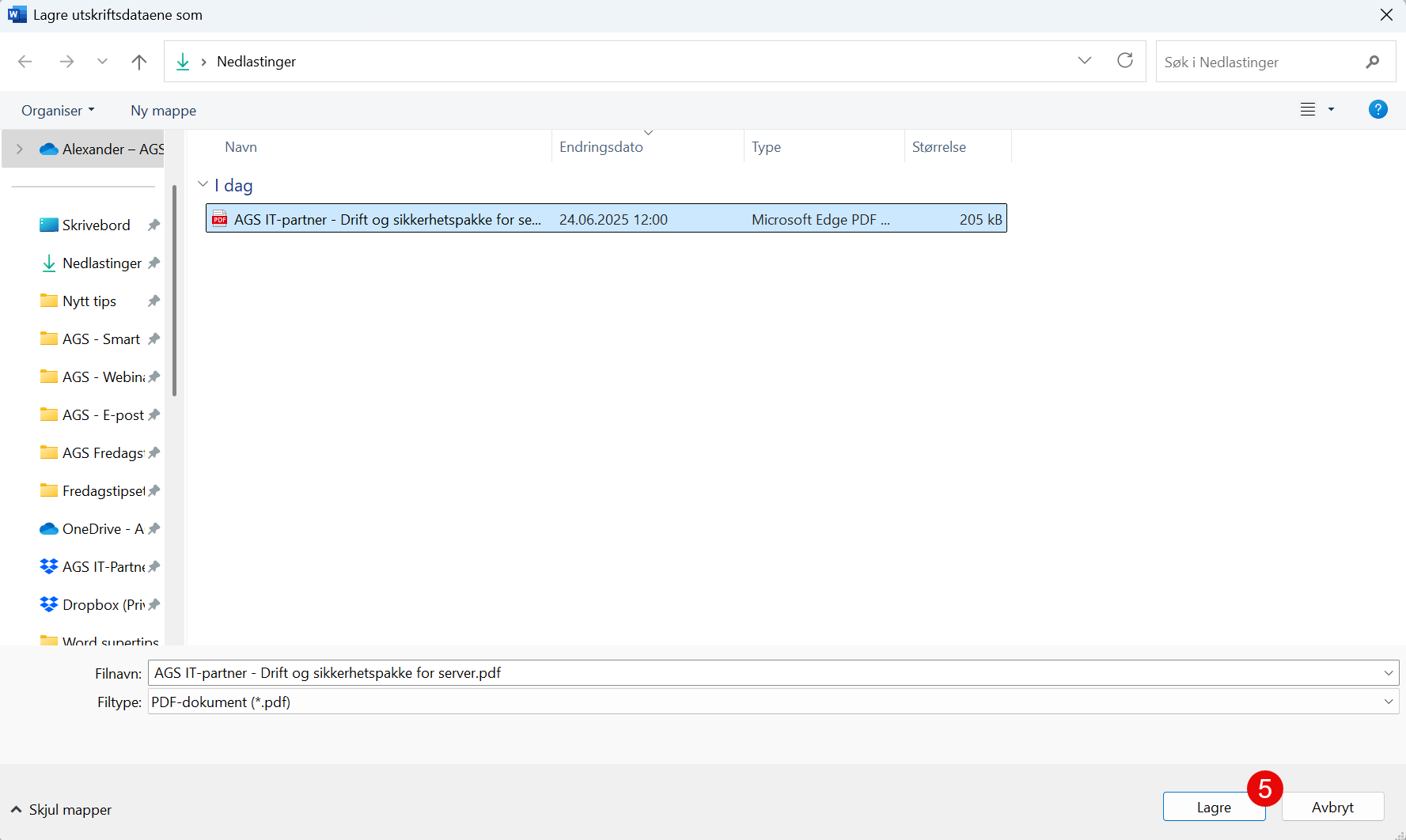Cancel the dialog with Avbryt

pyautogui.click(x=1332, y=807)
